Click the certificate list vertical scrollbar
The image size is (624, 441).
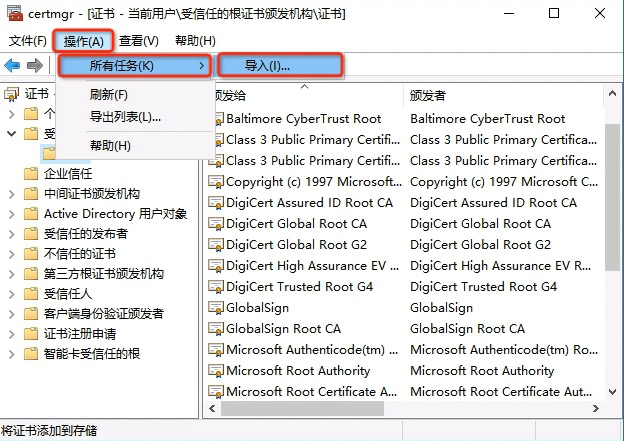(612, 200)
